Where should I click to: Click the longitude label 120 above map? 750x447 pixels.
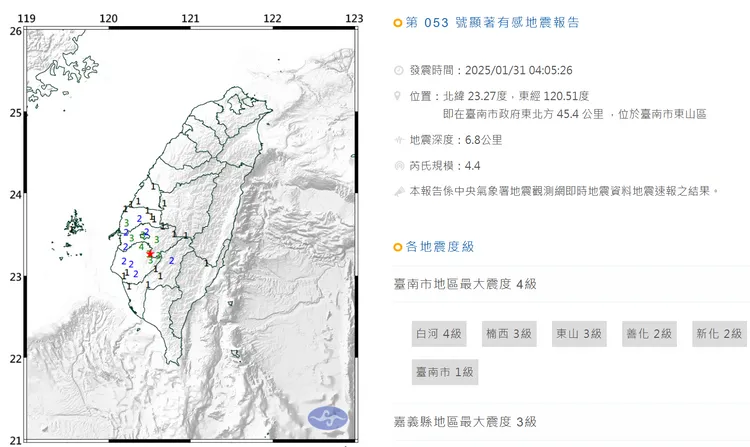click(109, 18)
